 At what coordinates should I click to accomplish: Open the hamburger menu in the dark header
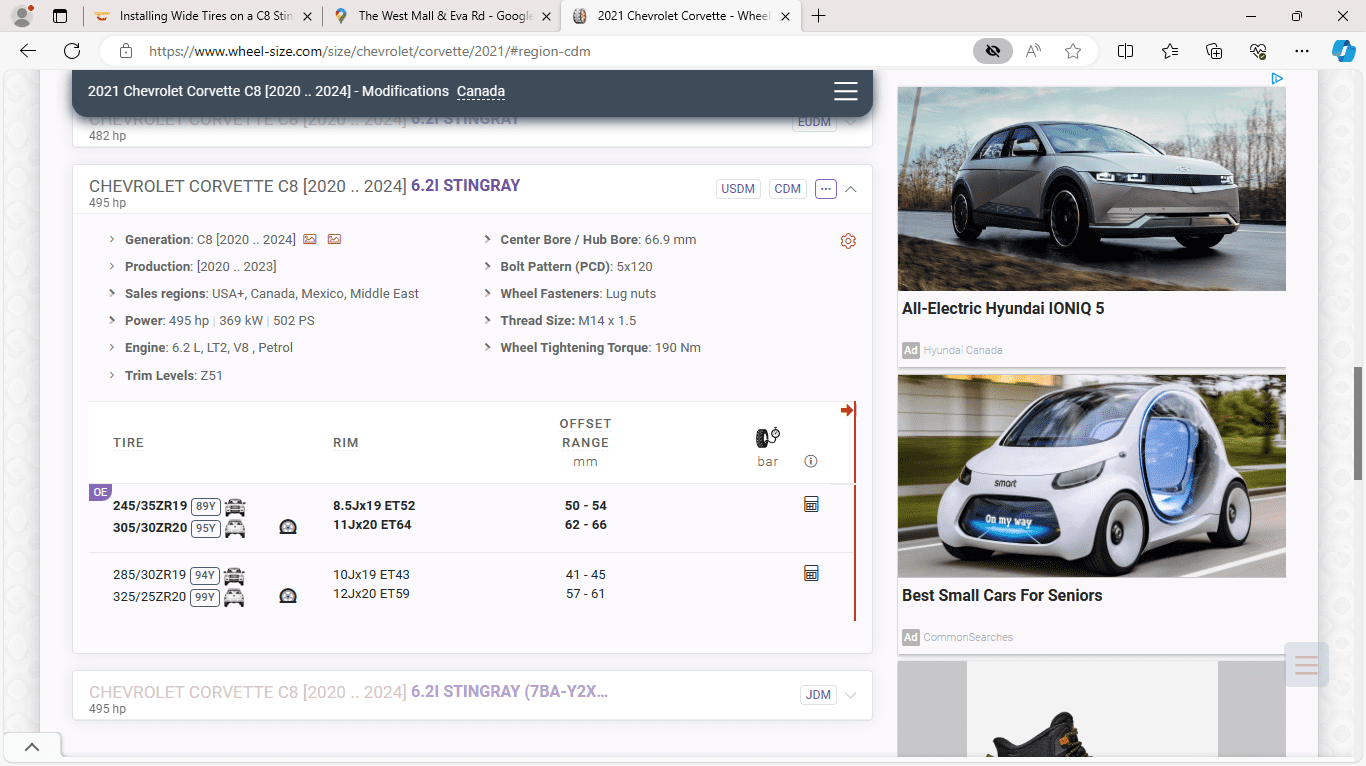pyautogui.click(x=845, y=91)
